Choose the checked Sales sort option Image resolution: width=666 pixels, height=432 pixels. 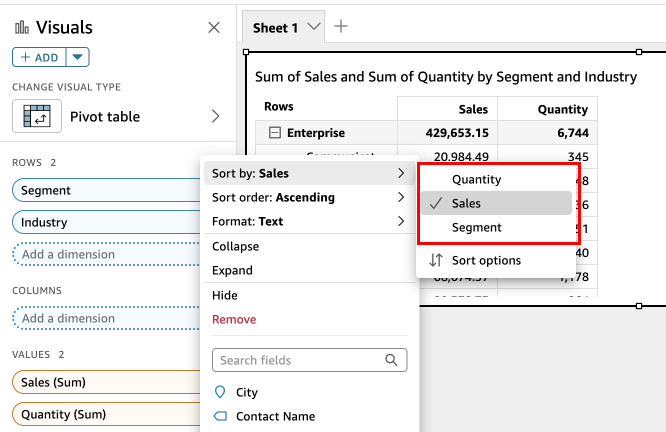pos(465,203)
